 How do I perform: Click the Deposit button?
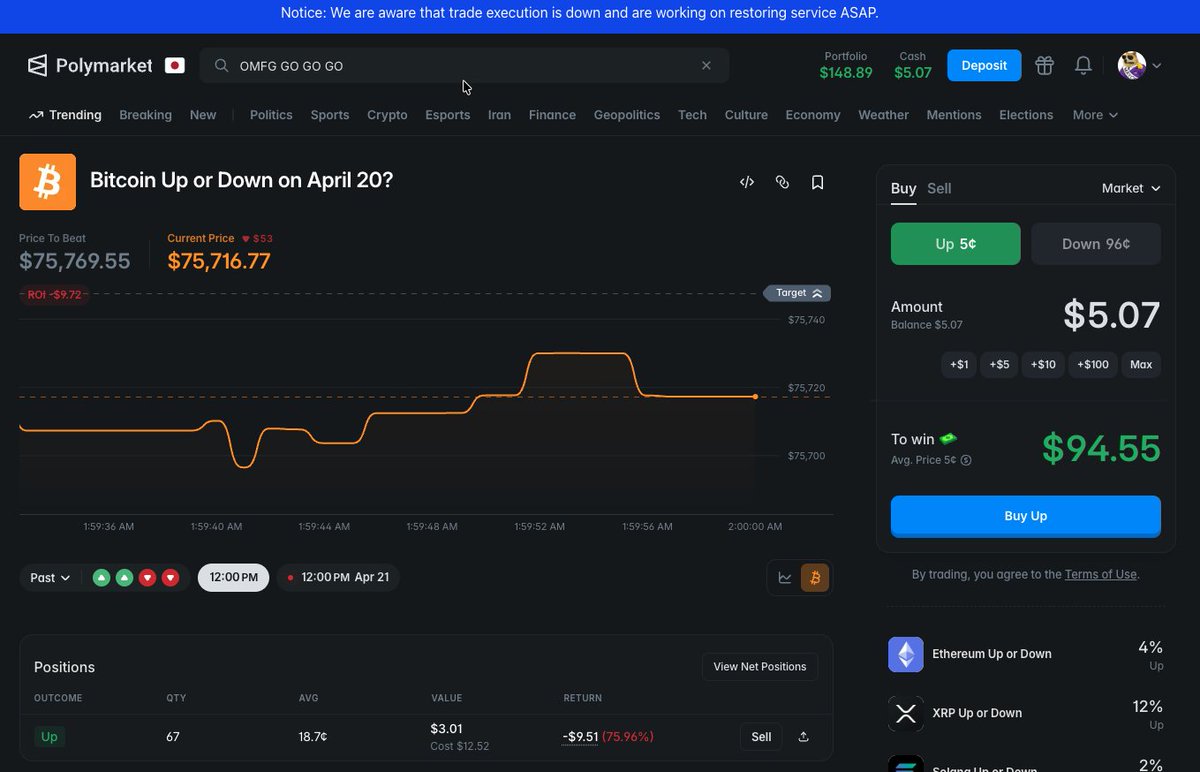(x=984, y=66)
